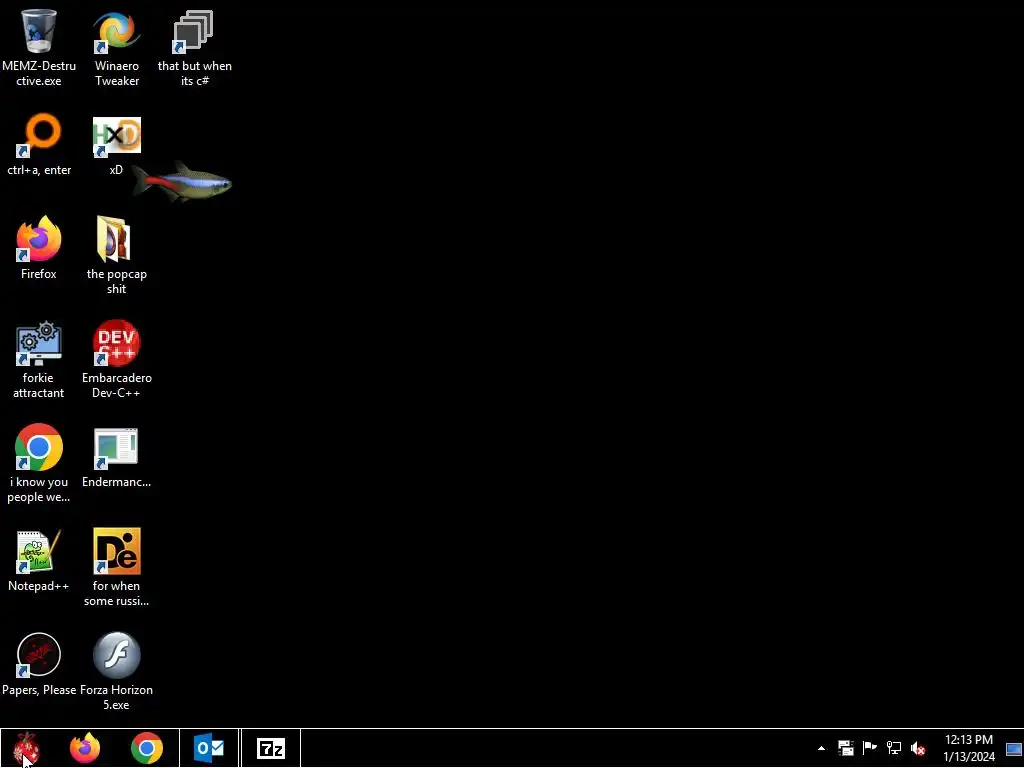Expand hidden system tray icons arrow
Screen dimensions: 1024x768
click(822, 748)
